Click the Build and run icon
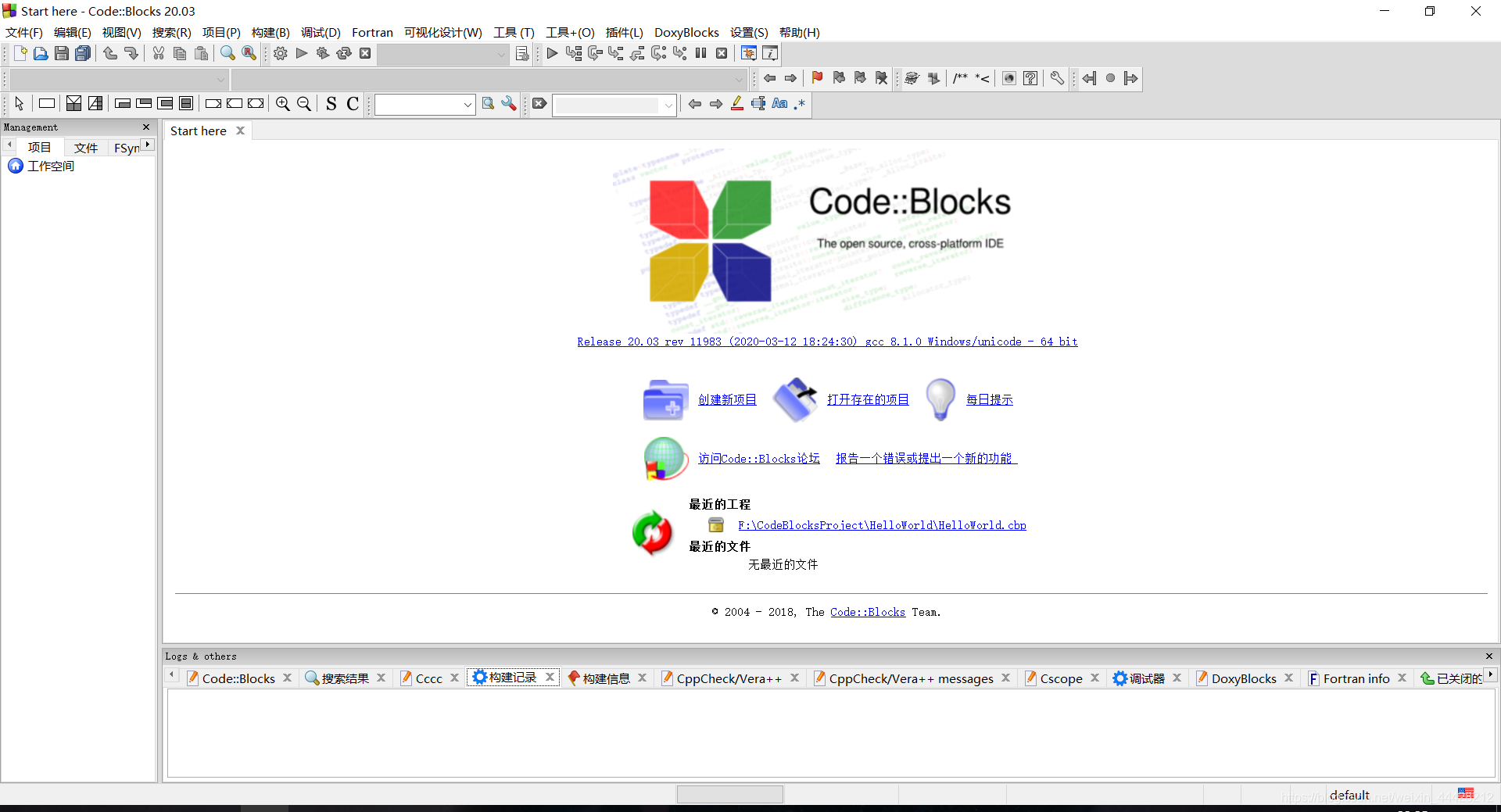This screenshot has height=812, width=1501. tap(323, 53)
